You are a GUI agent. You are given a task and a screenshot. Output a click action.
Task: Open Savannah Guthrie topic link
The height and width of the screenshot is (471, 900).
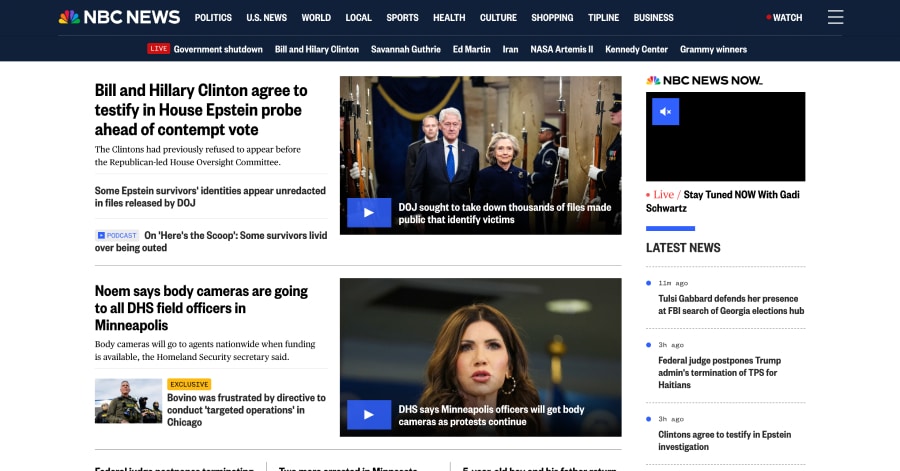406,49
